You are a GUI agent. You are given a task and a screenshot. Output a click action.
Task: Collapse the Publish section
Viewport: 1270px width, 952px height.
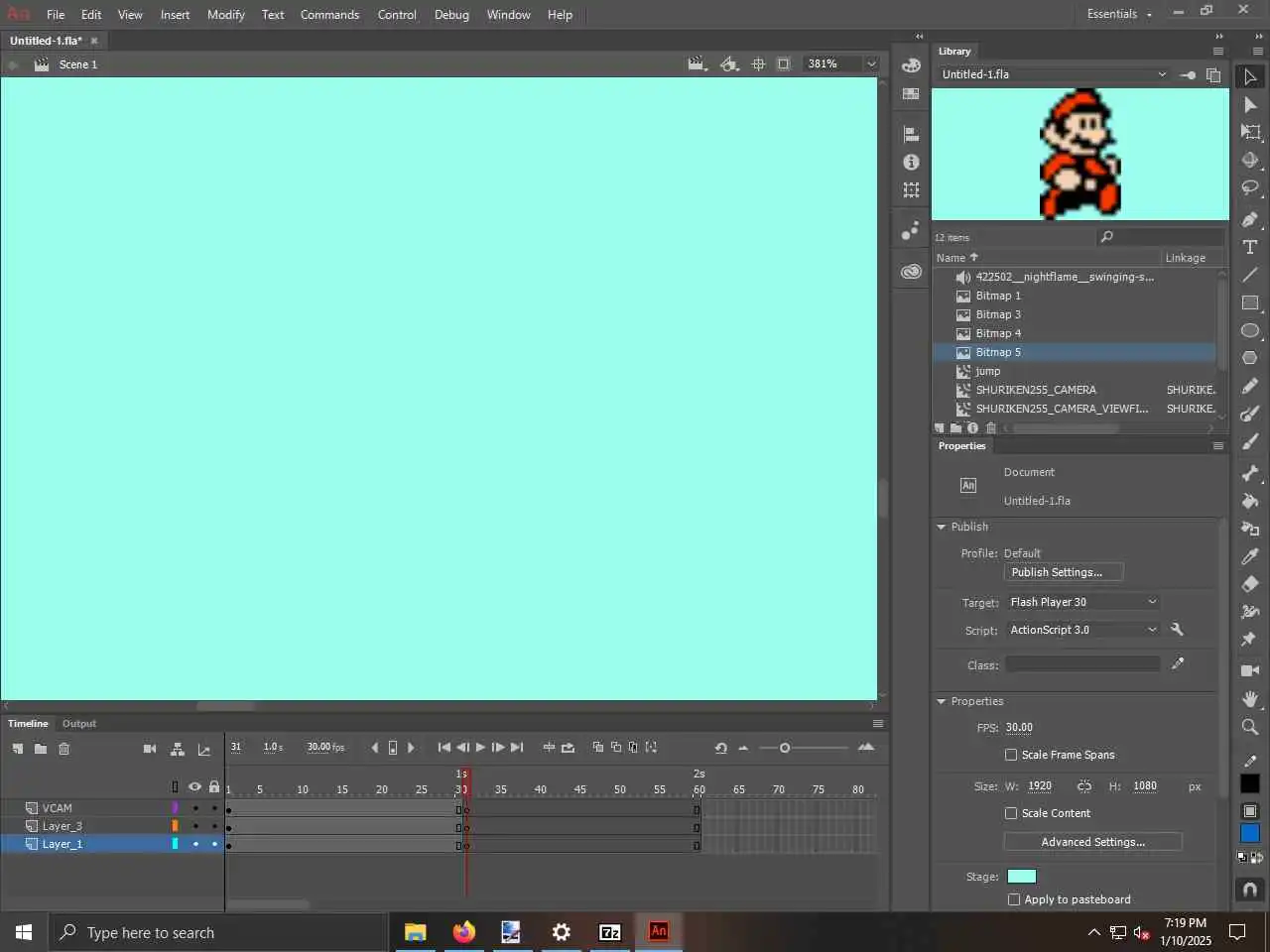coord(941,527)
